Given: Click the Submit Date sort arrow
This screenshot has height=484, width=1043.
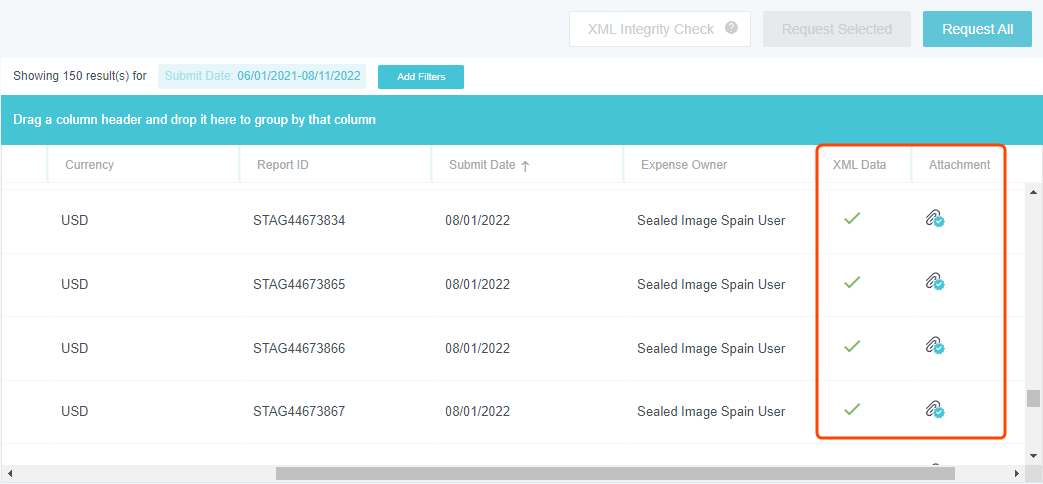Looking at the screenshot, I should click(525, 166).
